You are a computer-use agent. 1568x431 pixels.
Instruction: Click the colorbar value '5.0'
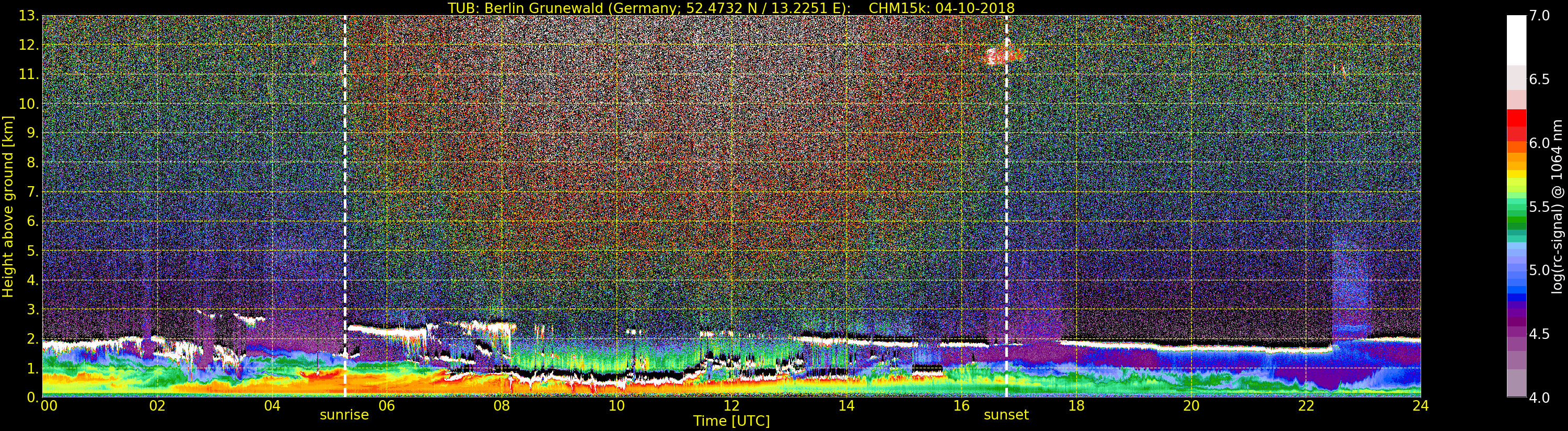1539,270
